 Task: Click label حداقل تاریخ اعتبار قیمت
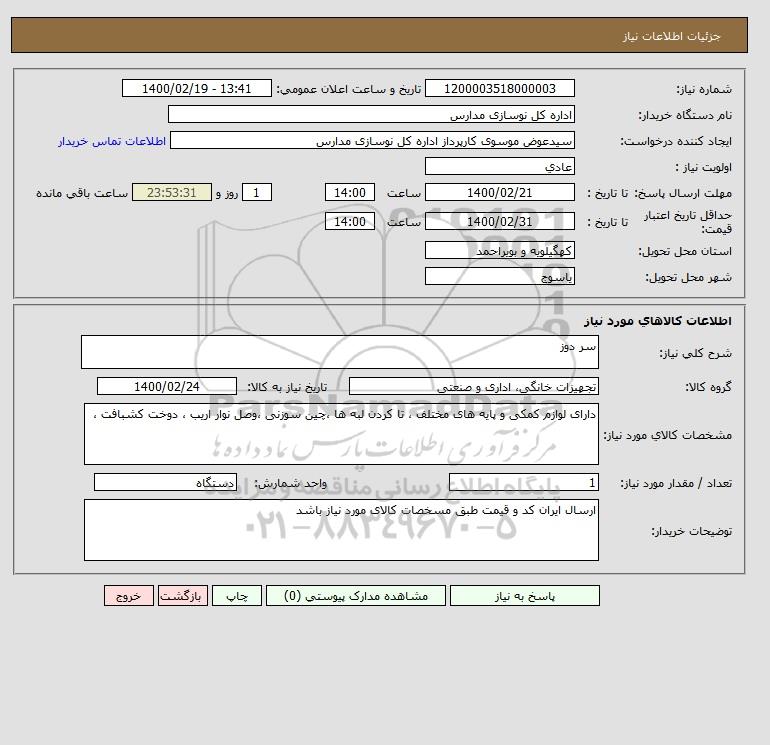[x=688, y=222]
